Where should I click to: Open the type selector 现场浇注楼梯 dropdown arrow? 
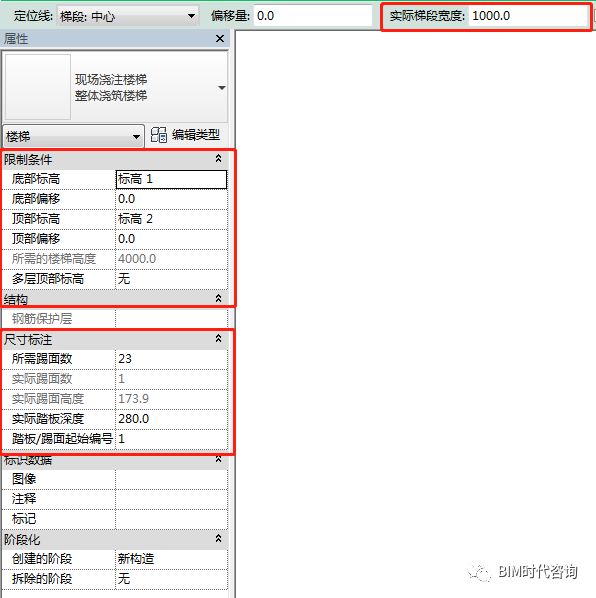pos(222,88)
